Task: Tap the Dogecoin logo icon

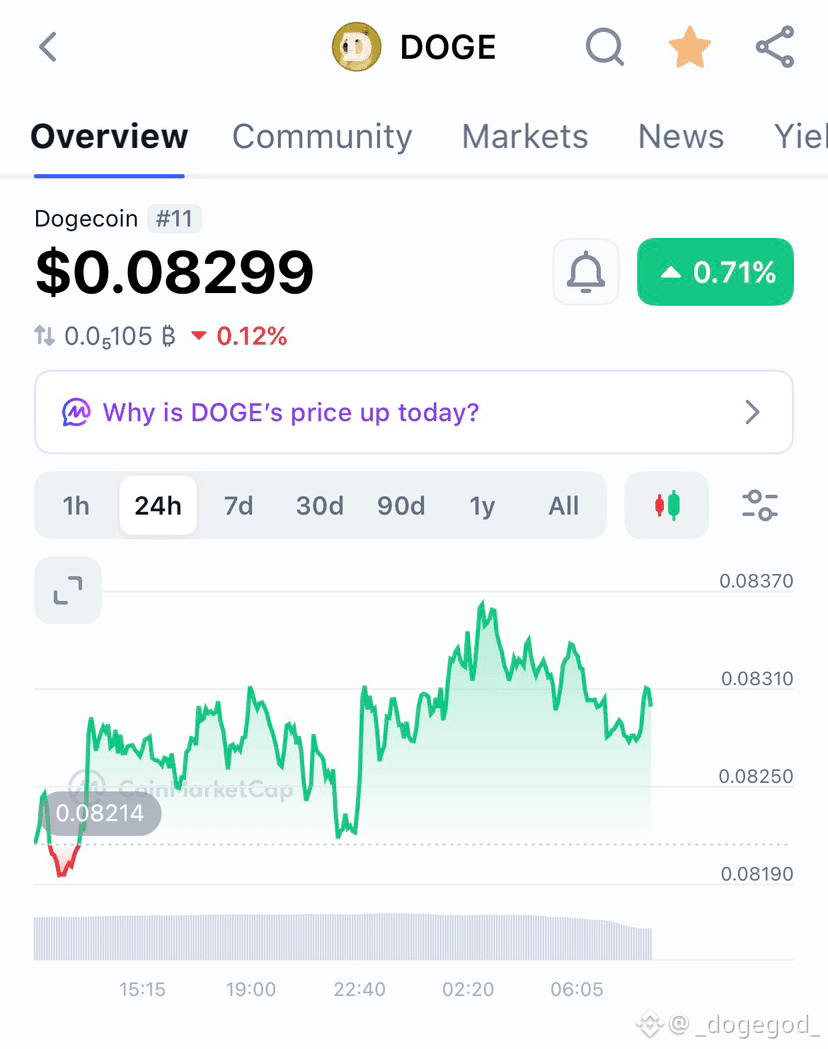Action: point(356,47)
